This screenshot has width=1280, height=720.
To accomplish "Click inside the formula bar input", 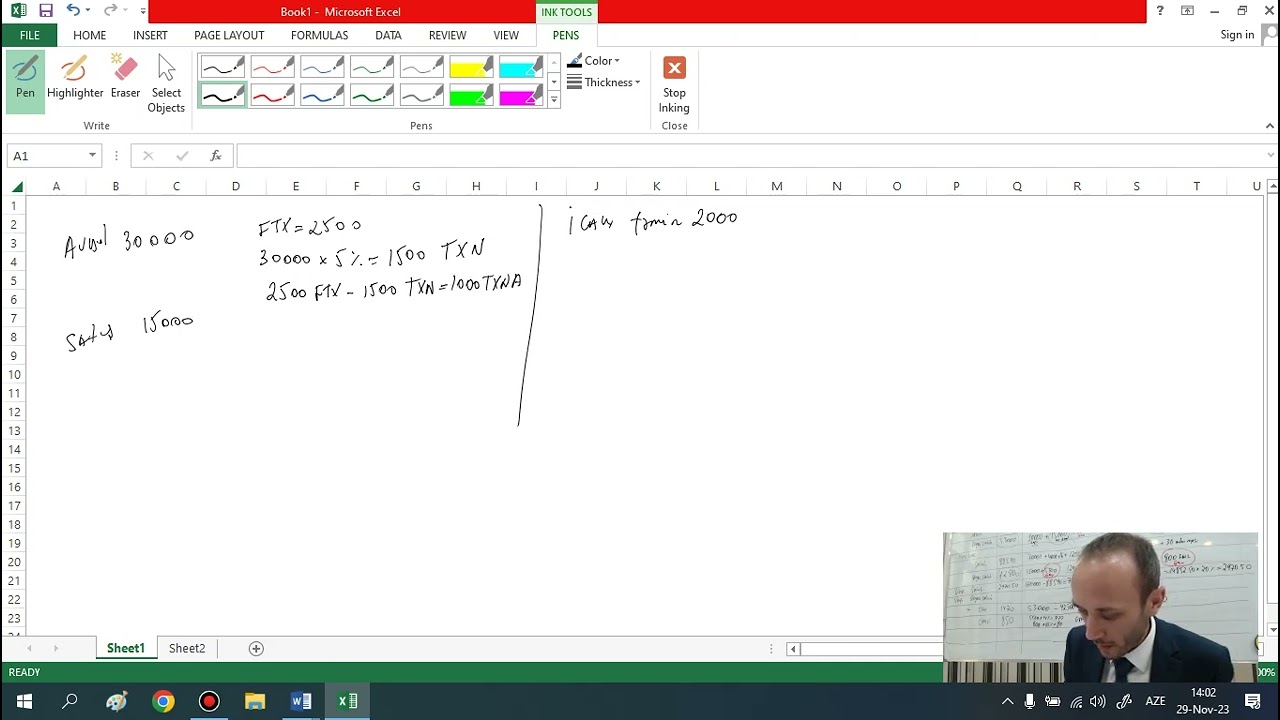I will coord(750,155).
